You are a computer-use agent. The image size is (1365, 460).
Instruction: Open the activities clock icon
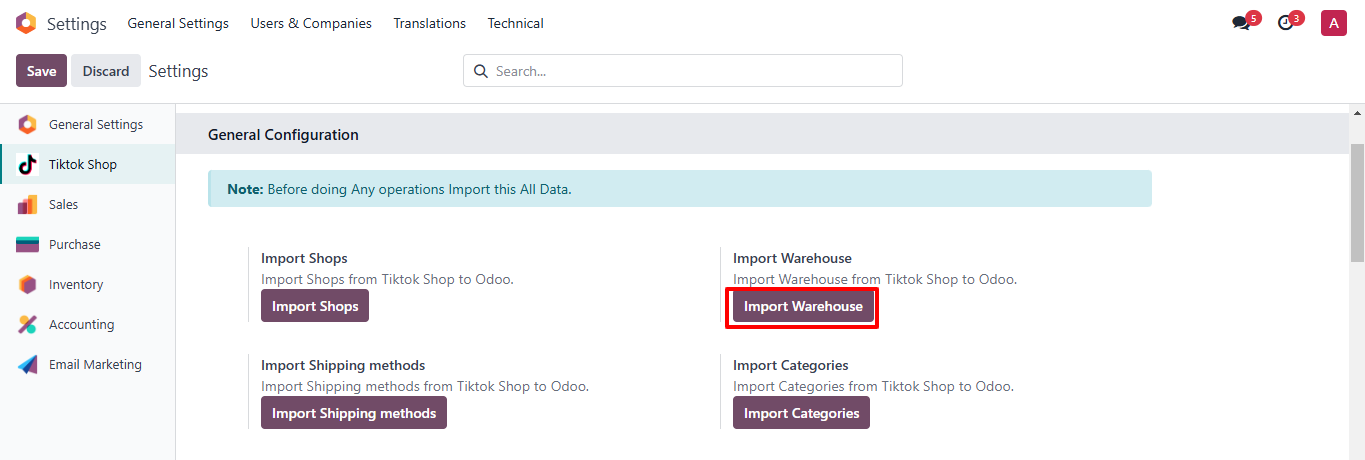[x=1286, y=23]
